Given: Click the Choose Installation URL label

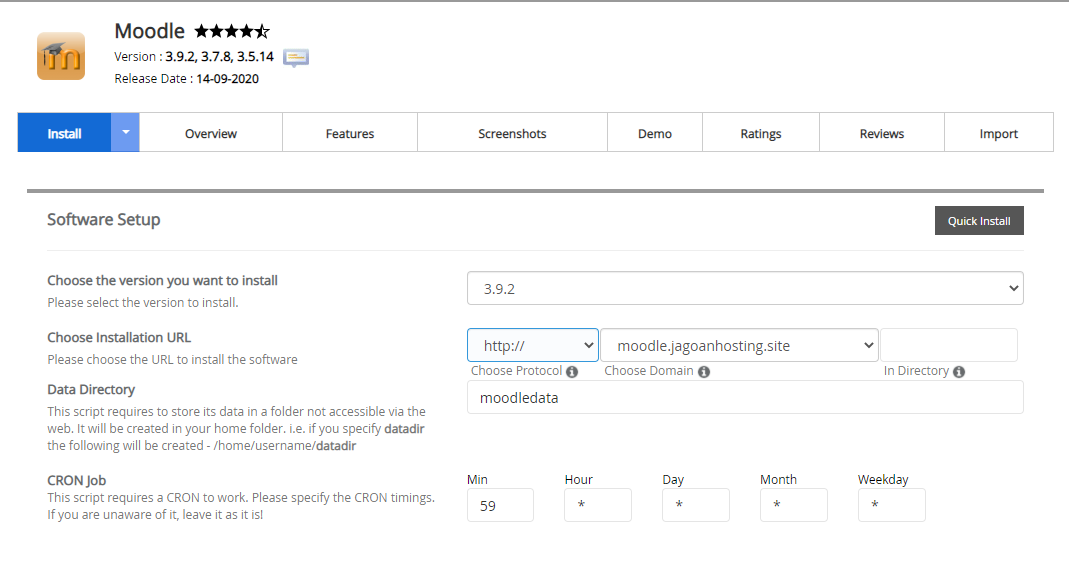Looking at the screenshot, I should point(119,337).
